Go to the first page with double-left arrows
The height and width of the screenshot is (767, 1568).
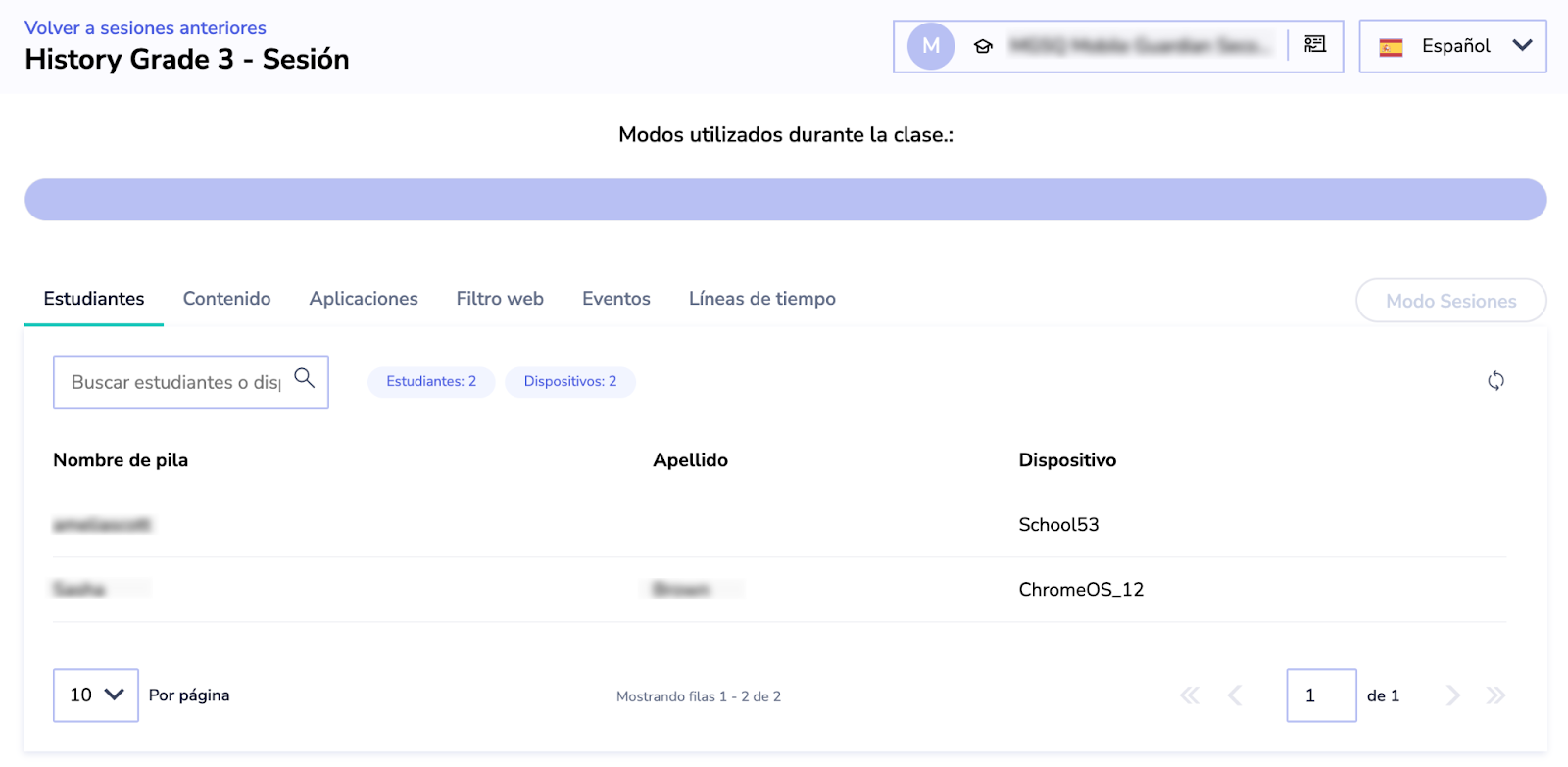pos(1190,695)
